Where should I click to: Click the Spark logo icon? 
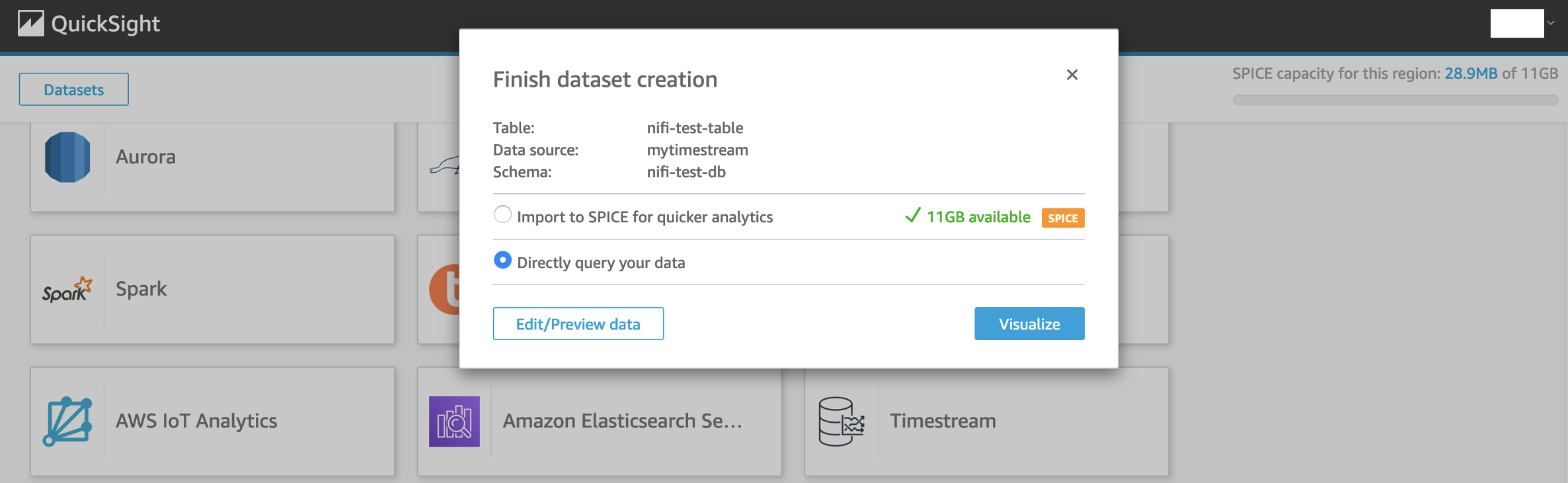(67, 290)
